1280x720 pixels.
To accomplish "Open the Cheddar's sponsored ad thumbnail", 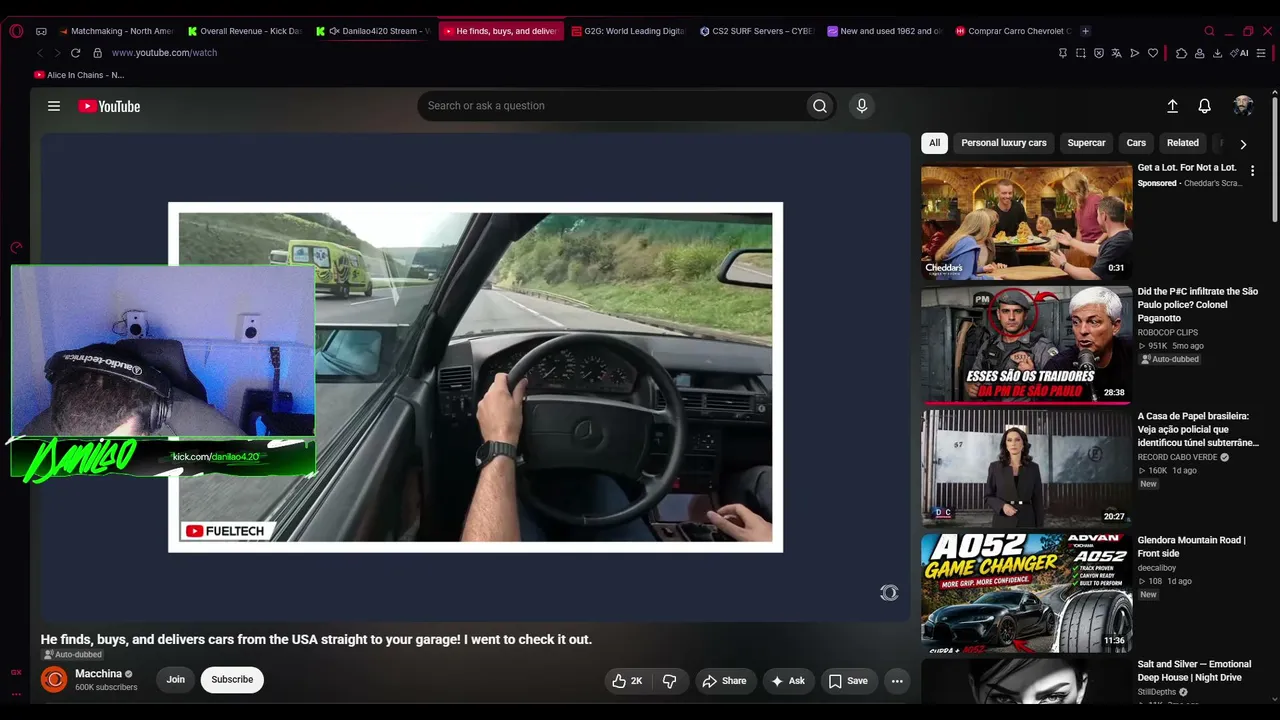I will click(x=1026, y=222).
